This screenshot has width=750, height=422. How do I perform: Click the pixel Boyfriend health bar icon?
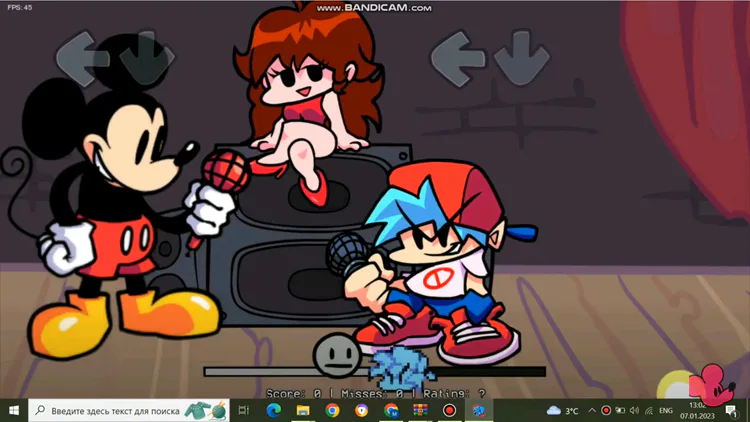[x=401, y=369]
